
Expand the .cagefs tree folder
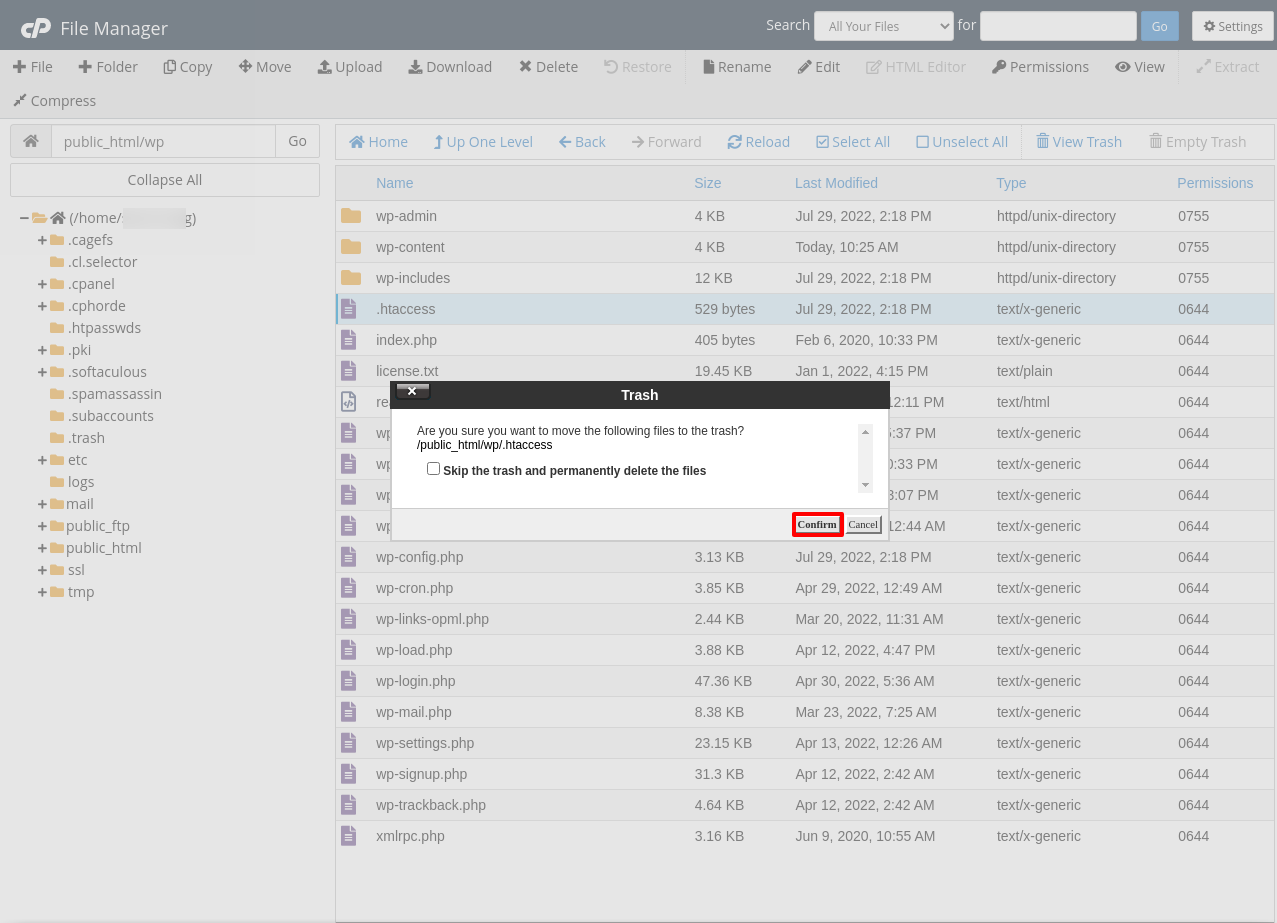tap(42, 240)
